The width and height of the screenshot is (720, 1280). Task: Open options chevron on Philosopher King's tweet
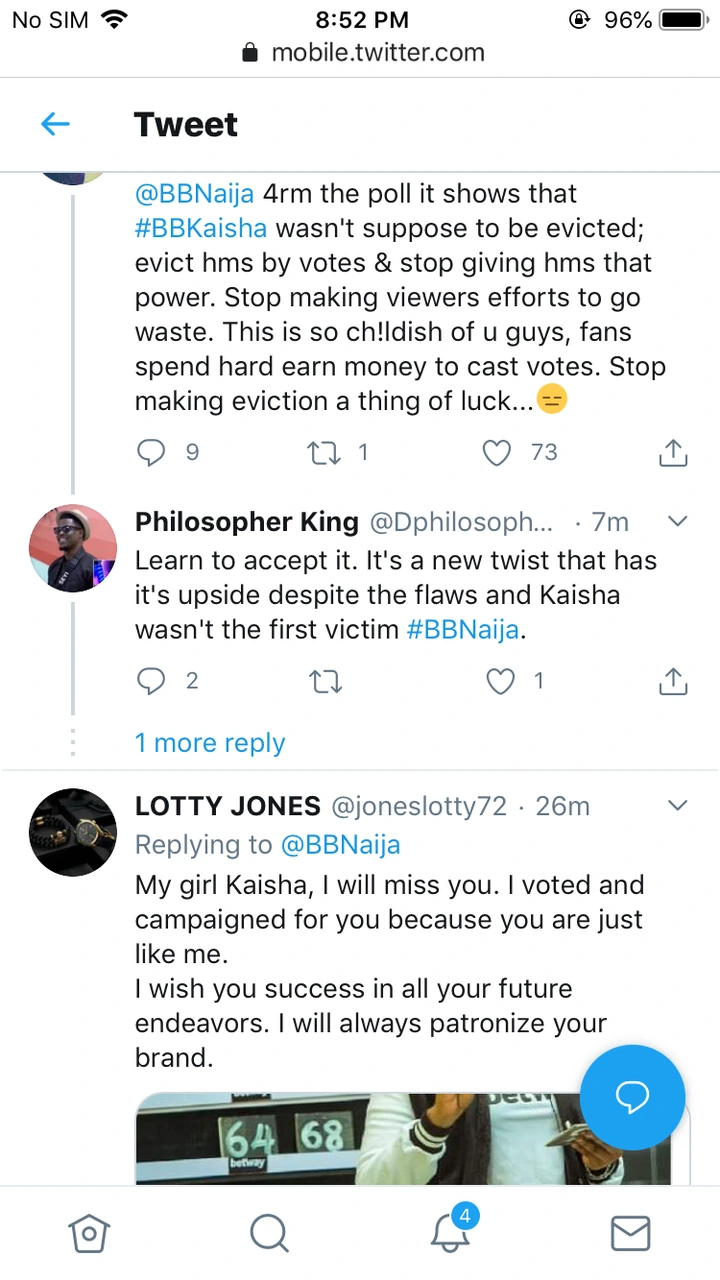tap(677, 521)
